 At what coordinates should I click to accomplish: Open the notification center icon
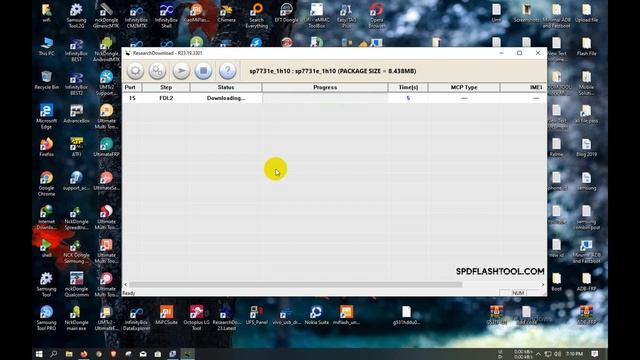[595, 354]
